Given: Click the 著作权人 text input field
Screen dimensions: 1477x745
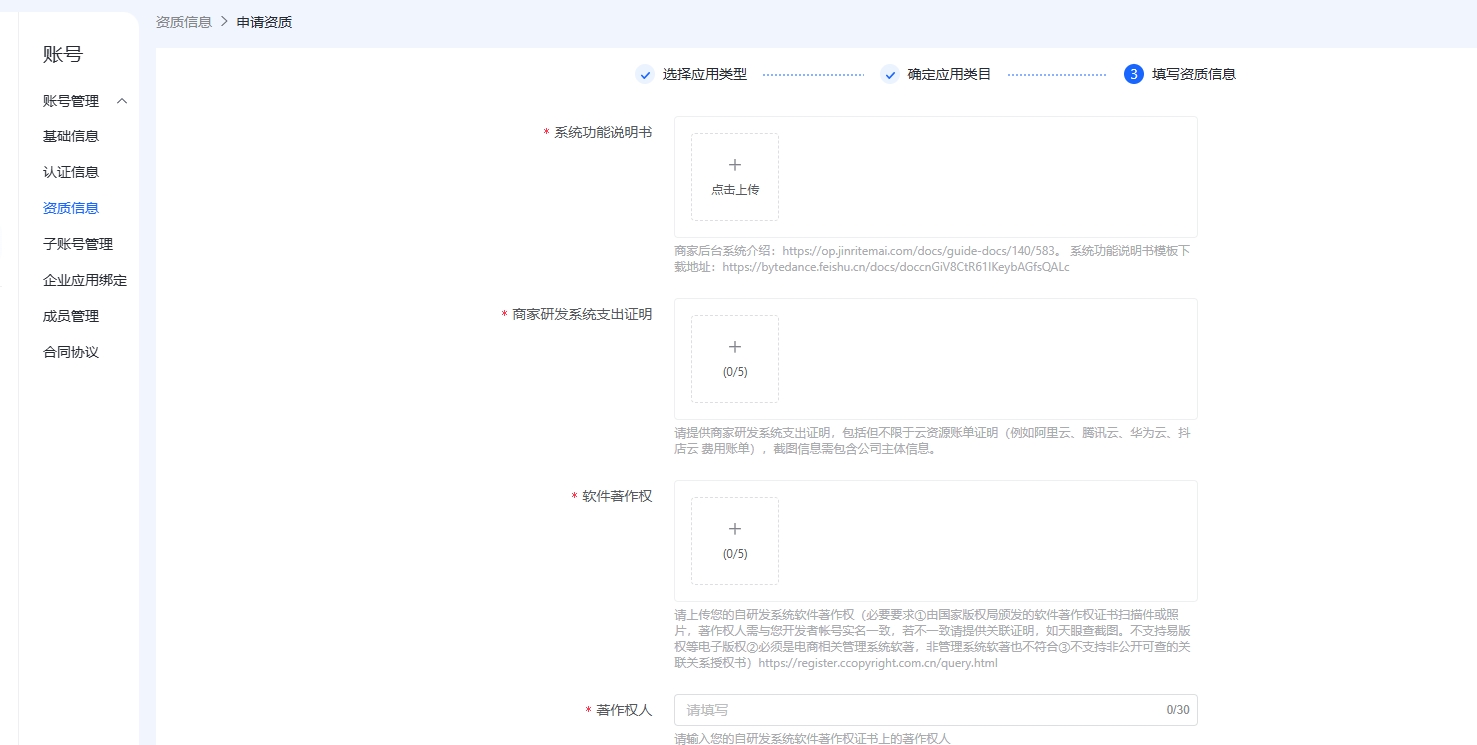Looking at the screenshot, I should [920, 710].
